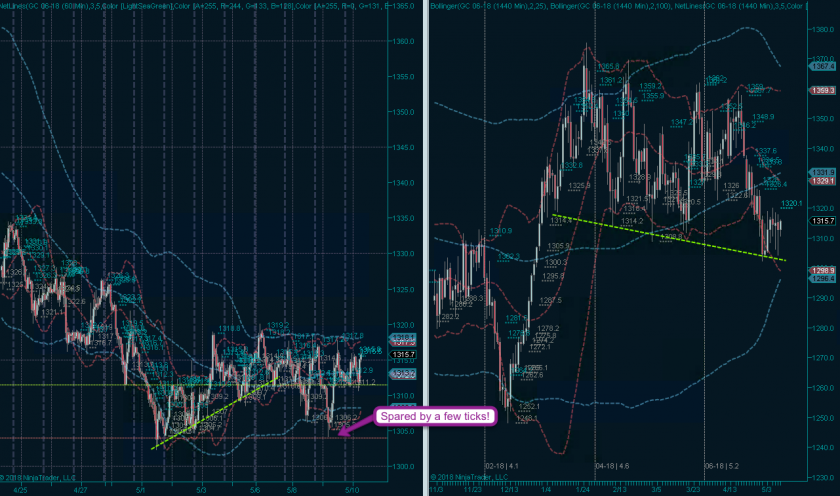Screen dimensions: 840x496
Task: Click the 4/27 date on the left time axis
Action: pos(80,490)
